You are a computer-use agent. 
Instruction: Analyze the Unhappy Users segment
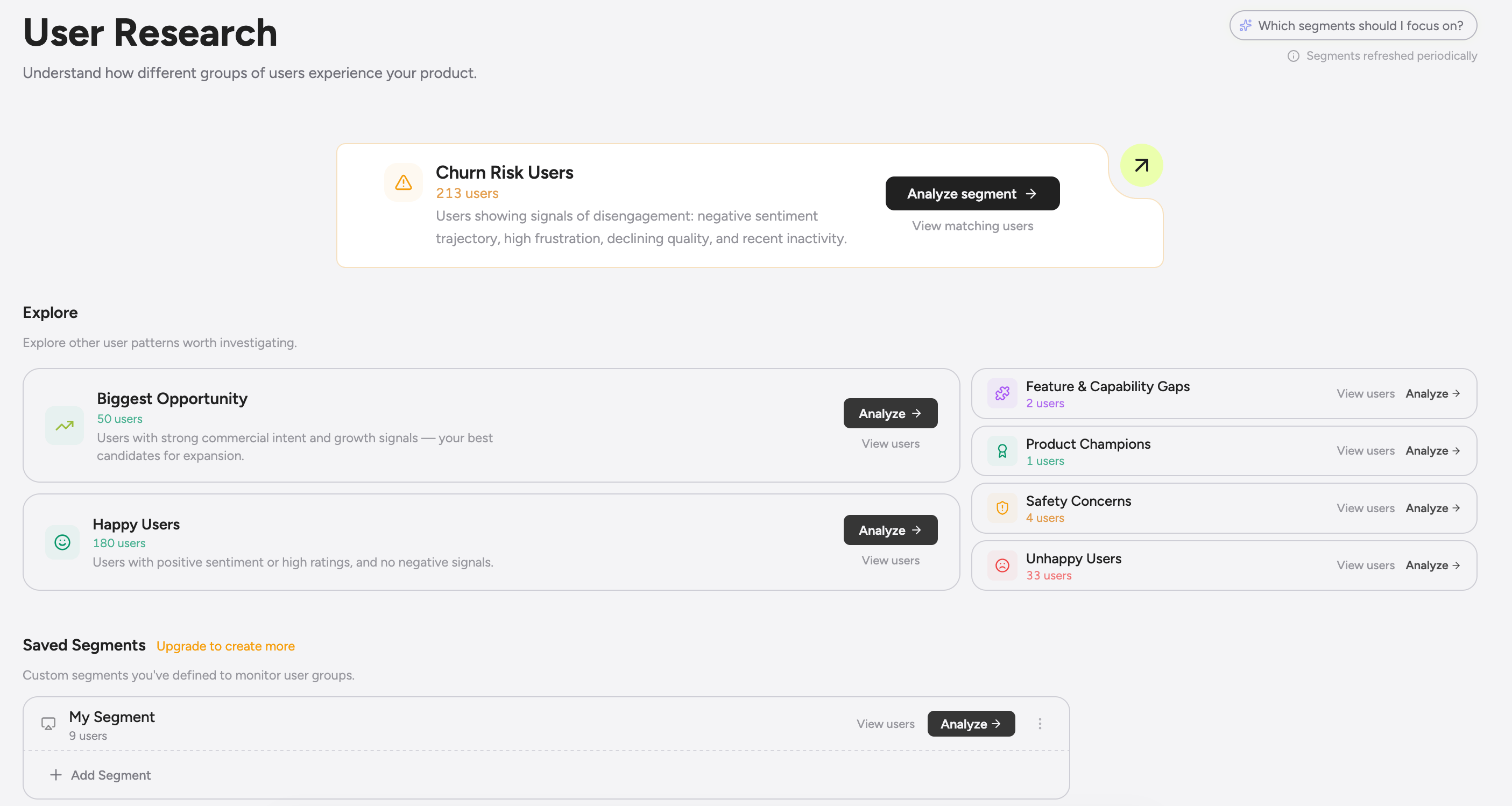point(1432,565)
